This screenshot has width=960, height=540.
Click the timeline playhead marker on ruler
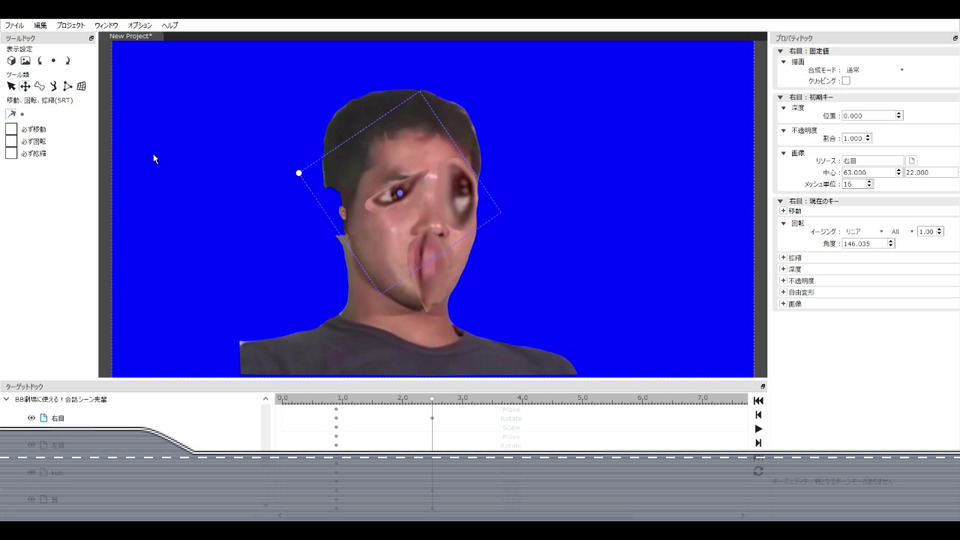[432, 399]
